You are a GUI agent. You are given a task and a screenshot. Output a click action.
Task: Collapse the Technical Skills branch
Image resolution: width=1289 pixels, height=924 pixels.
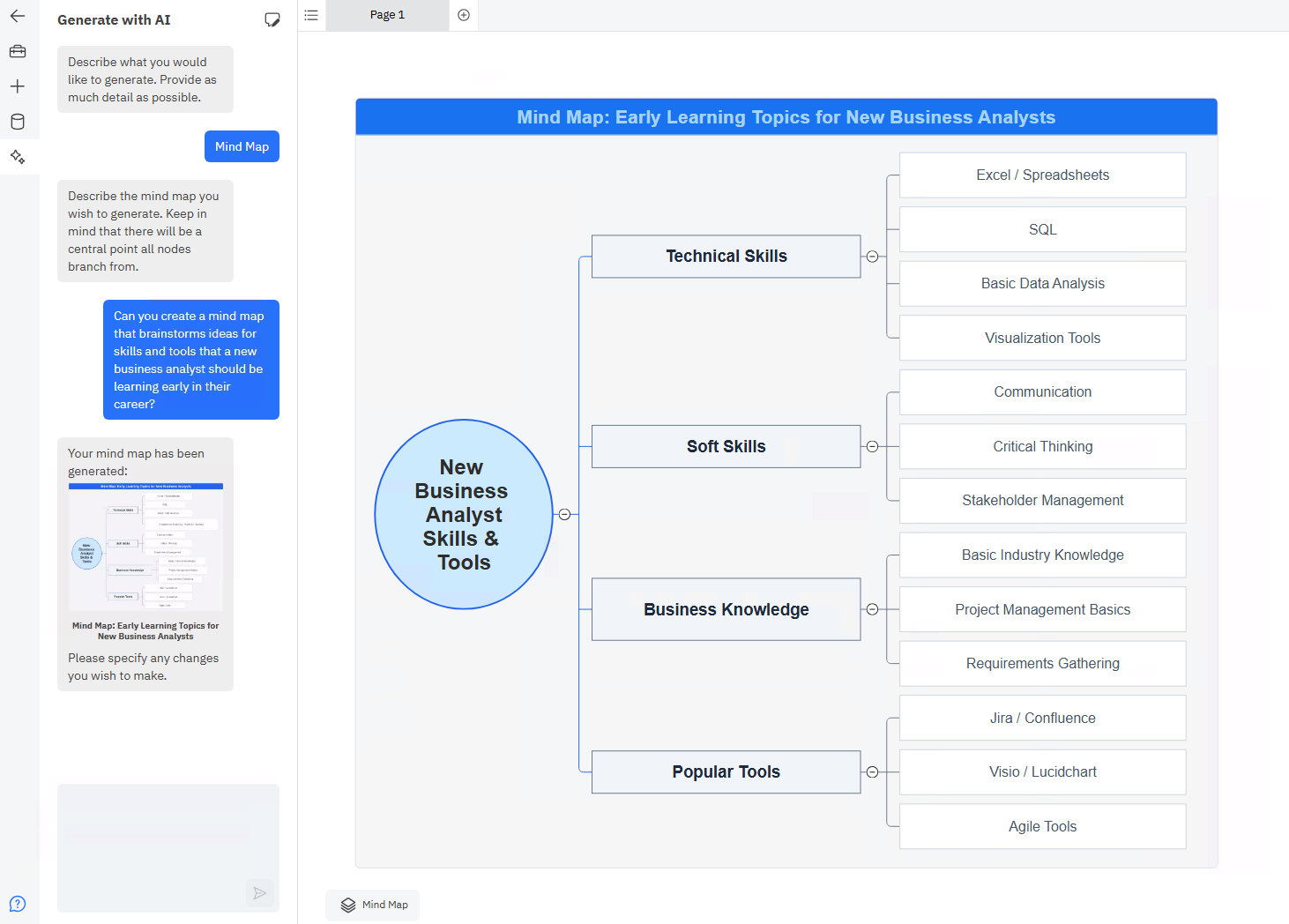click(872, 257)
